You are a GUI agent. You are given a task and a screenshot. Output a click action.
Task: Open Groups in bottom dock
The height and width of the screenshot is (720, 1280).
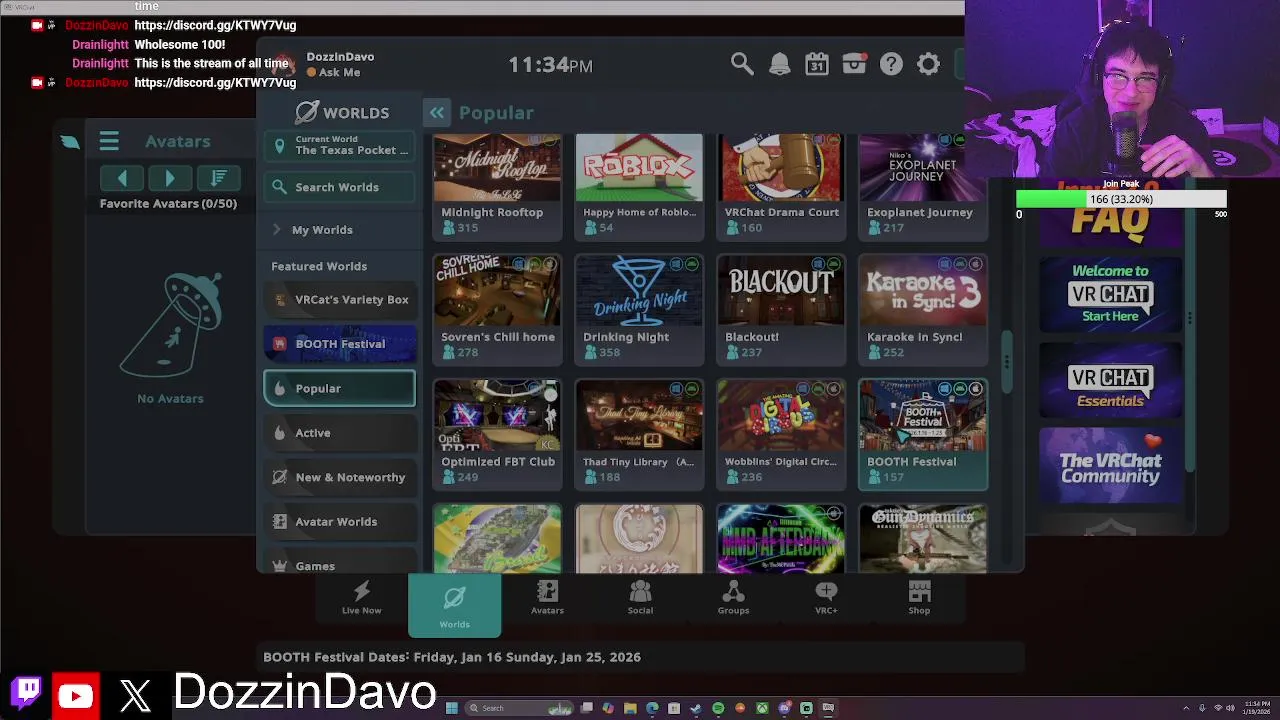733,598
